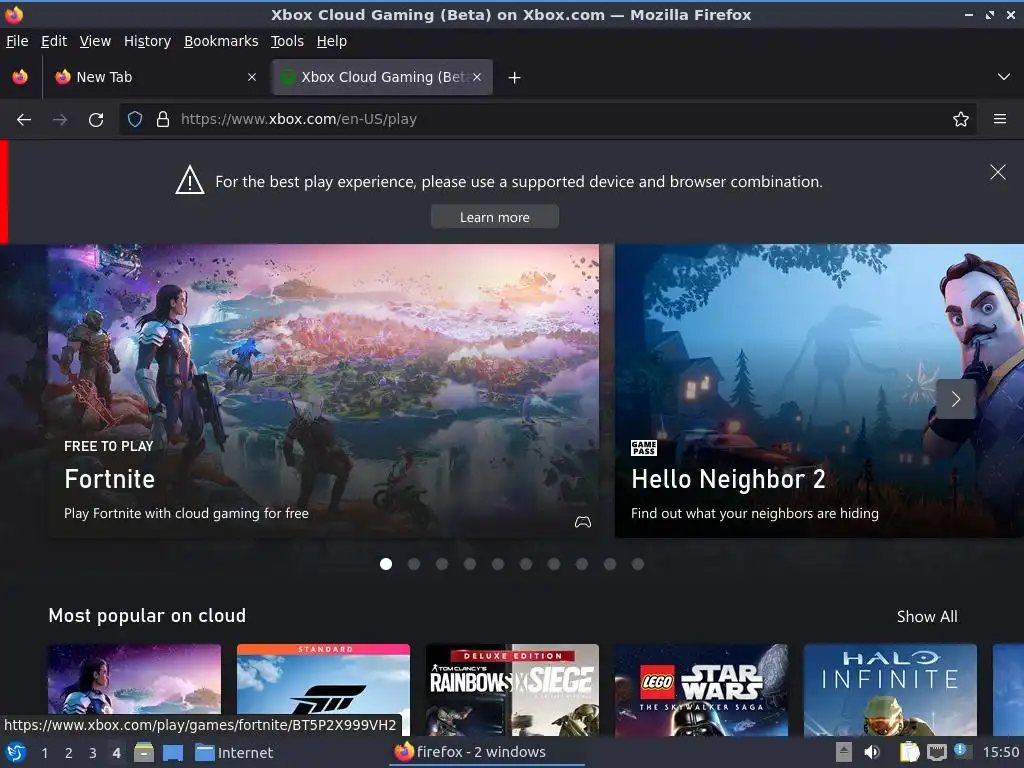Open the Bookmarks menu
This screenshot has width=1024, height=768.
(x=221, y=41)
